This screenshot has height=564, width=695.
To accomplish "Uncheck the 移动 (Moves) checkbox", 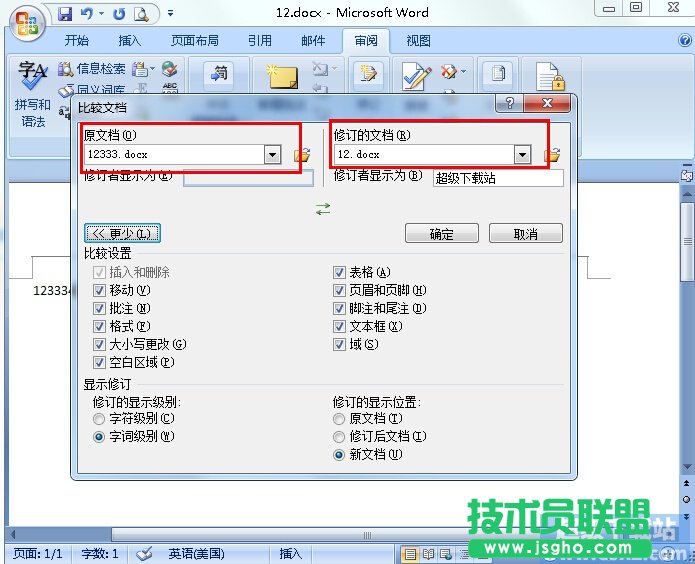I will (99, 290).
